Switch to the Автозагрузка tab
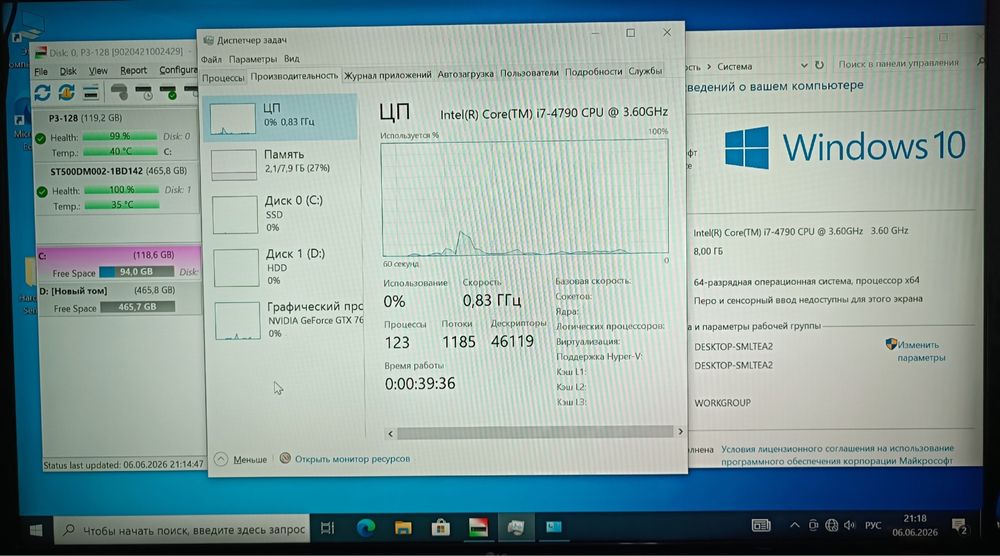Screen dimensions: 1000x556 466,74
